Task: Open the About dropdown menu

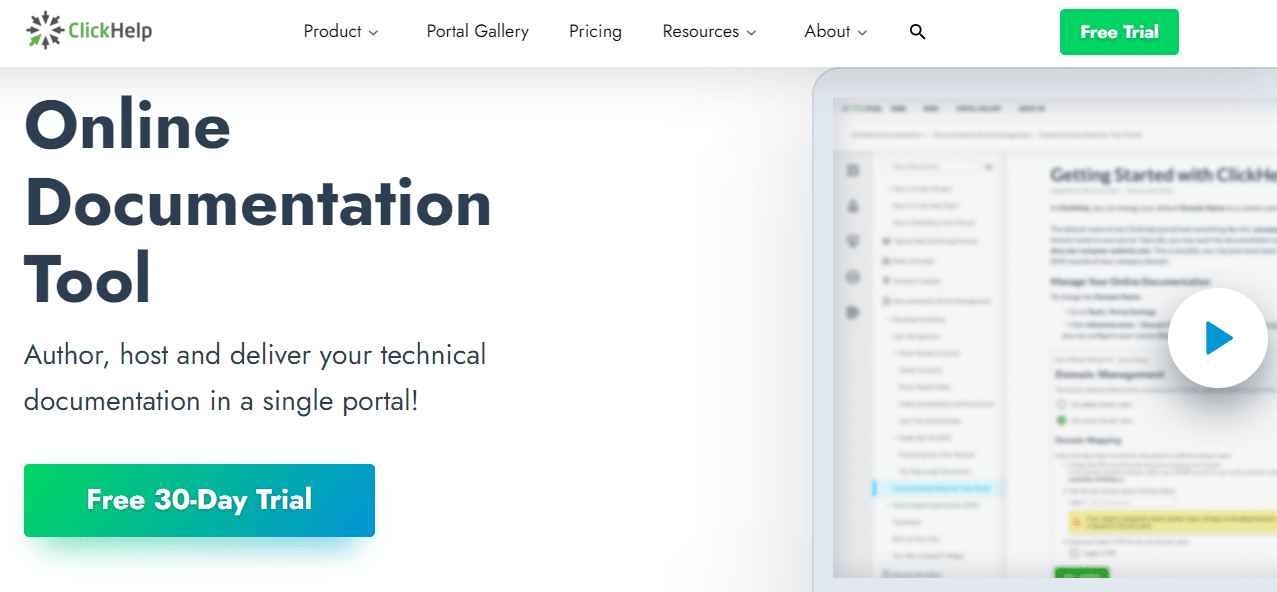Action: [x=835, y=32]
